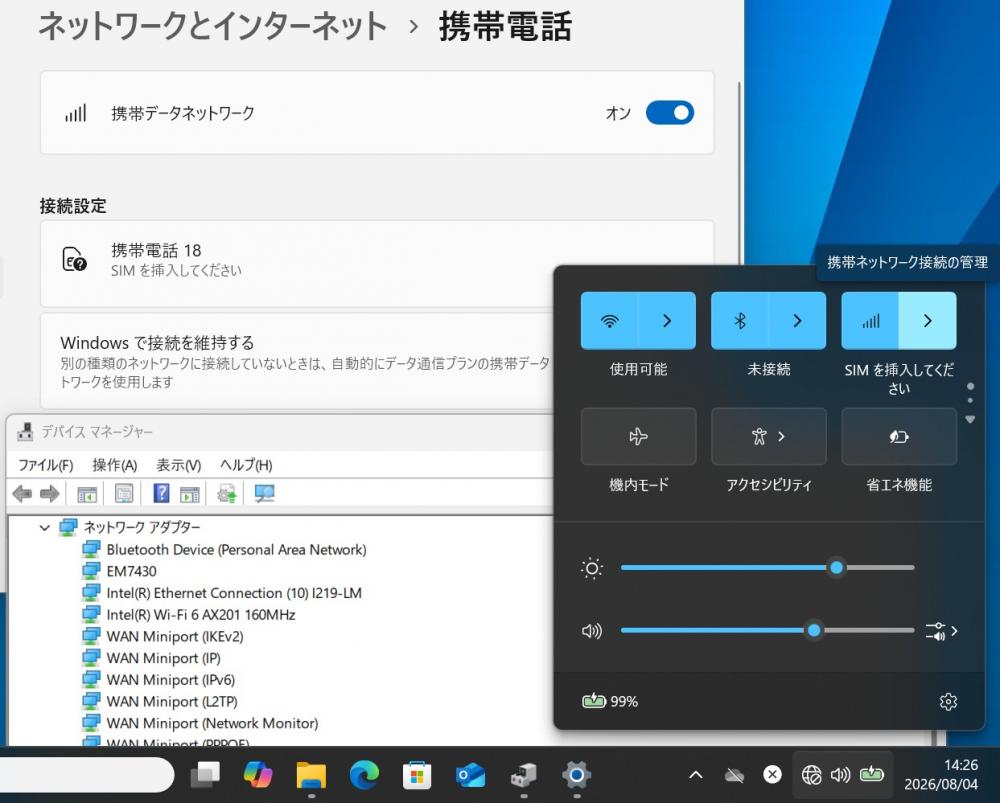Adjust the volume slider

pos(767,630)
